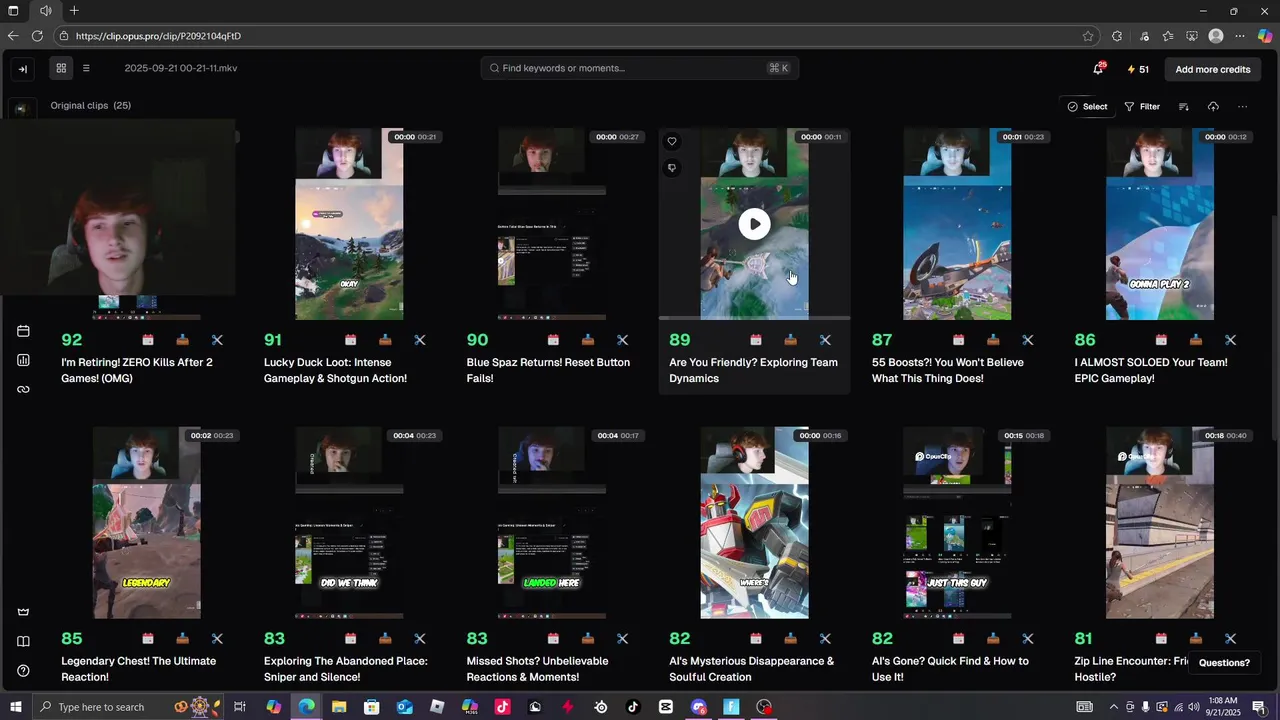1280x720 pixels.
Task: Click the lightning credits counter showing 51
Action: point(1138,69)
